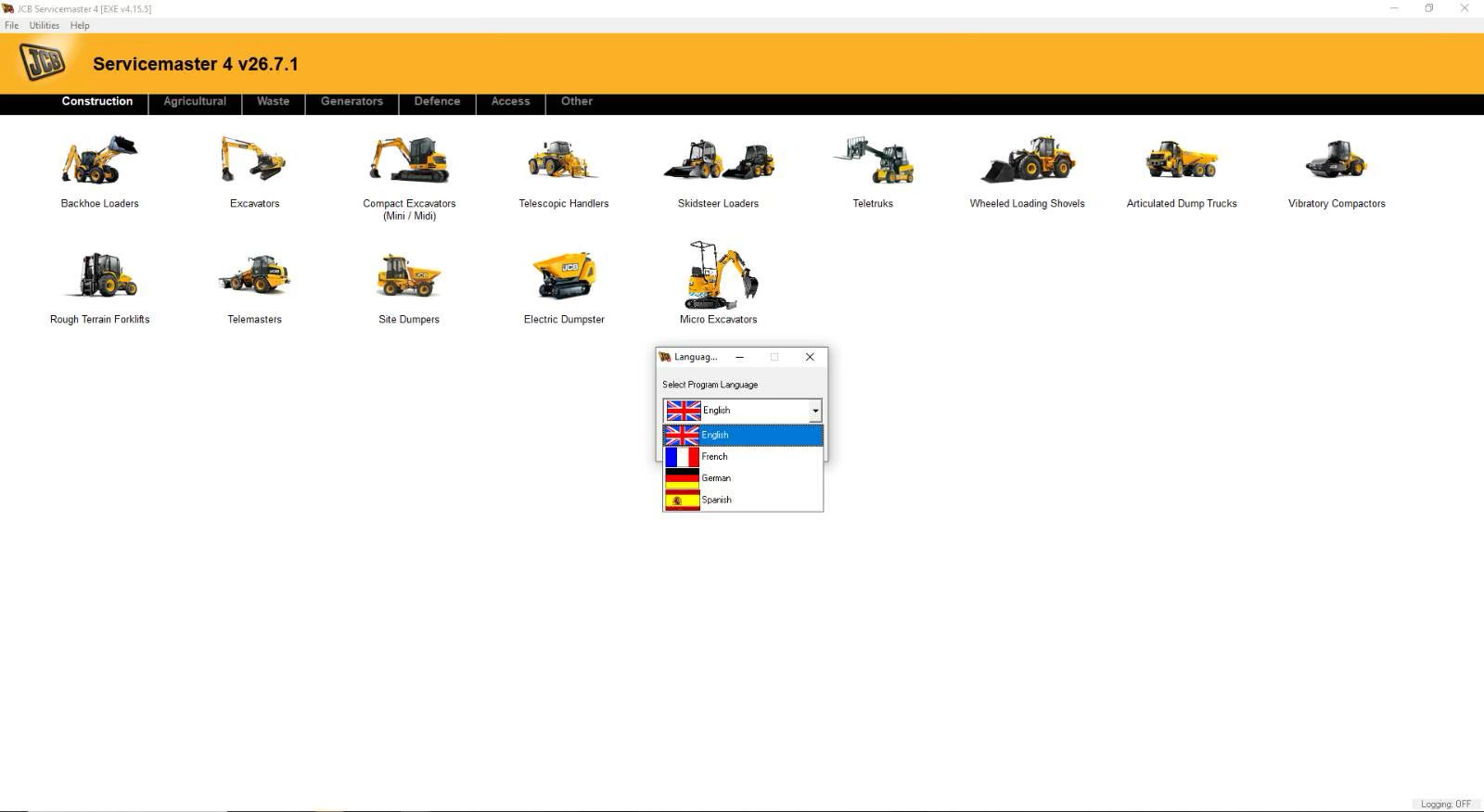
Task: Choose French in language list
Action: [743, 456]
